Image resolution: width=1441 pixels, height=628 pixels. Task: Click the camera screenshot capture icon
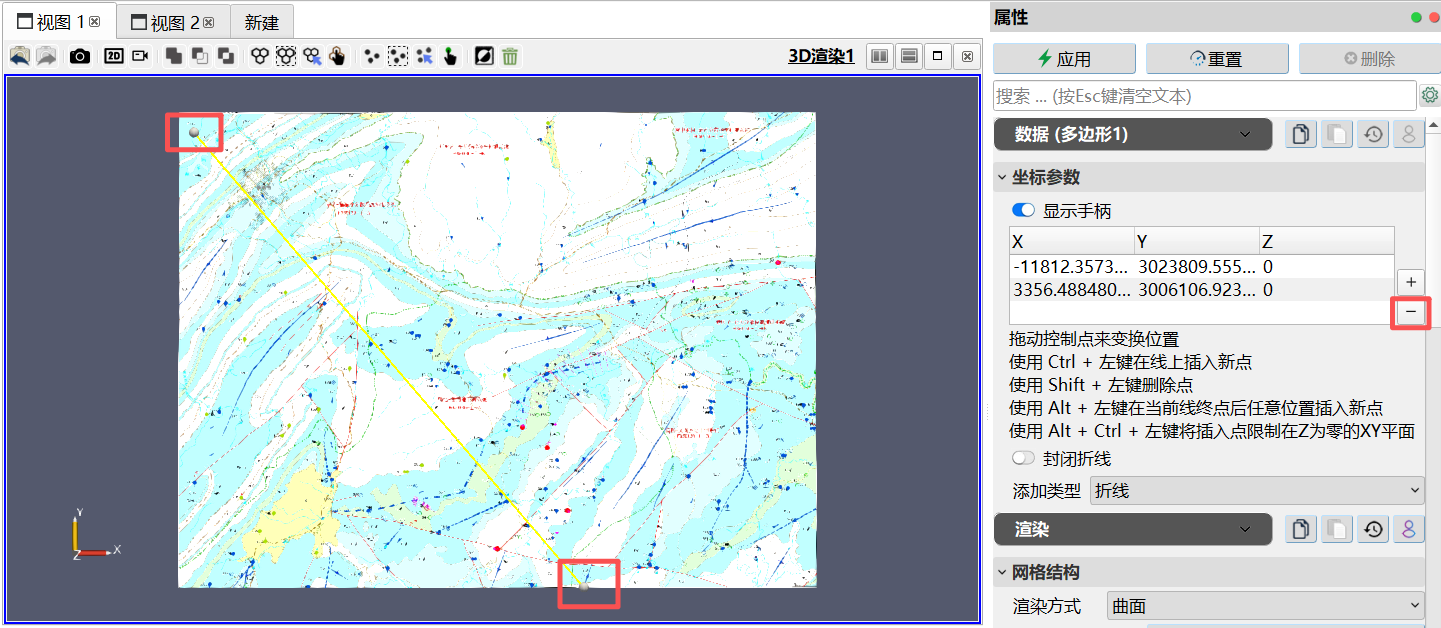[x=80, y=56]
